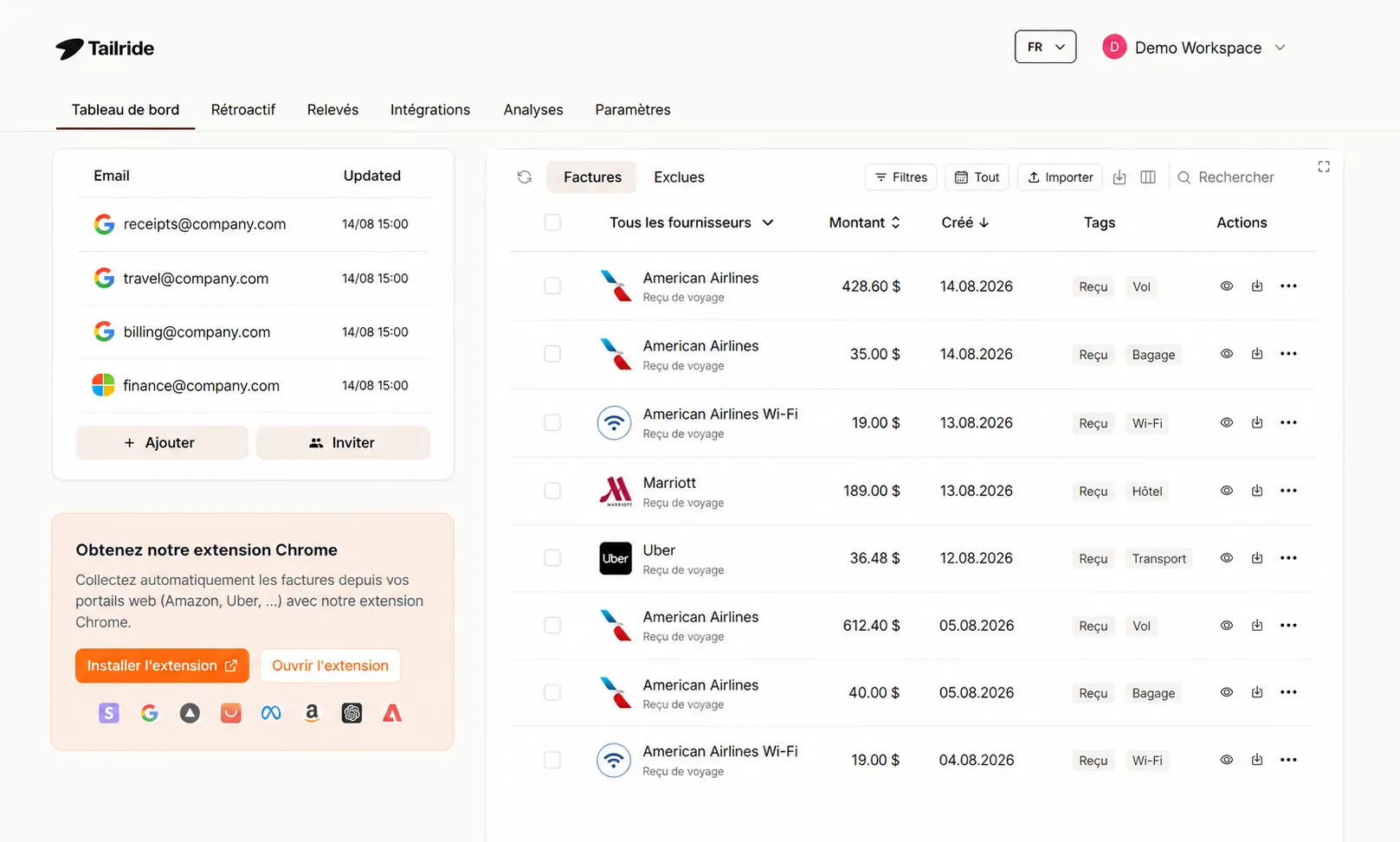Viewport: 1400px width, 842px height.
Task: Tick the select-all checkbox in table header
Action: click(x=552, y=222)
